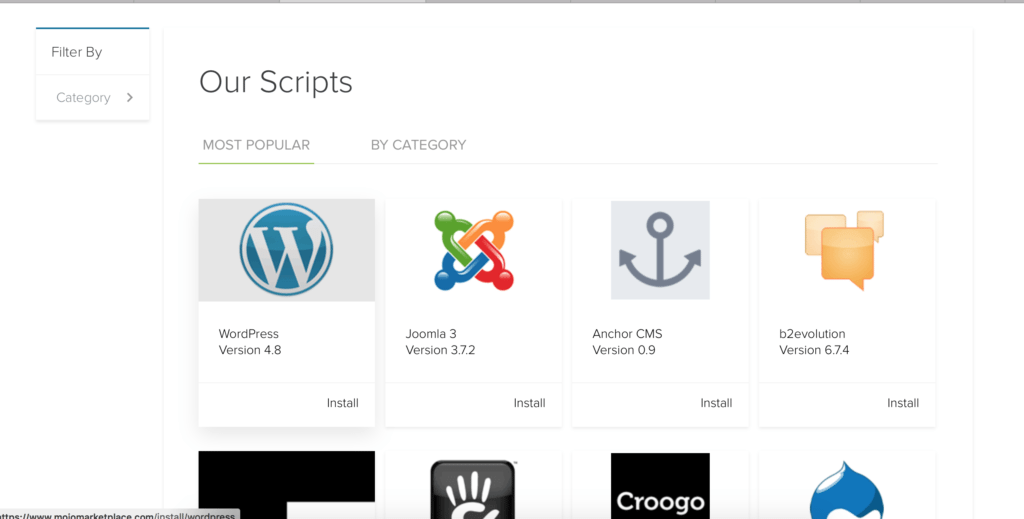This screenshot has height=519, width=1024.
Task: Select the Joomla 3 logo
Action: [x=473, y=250]
